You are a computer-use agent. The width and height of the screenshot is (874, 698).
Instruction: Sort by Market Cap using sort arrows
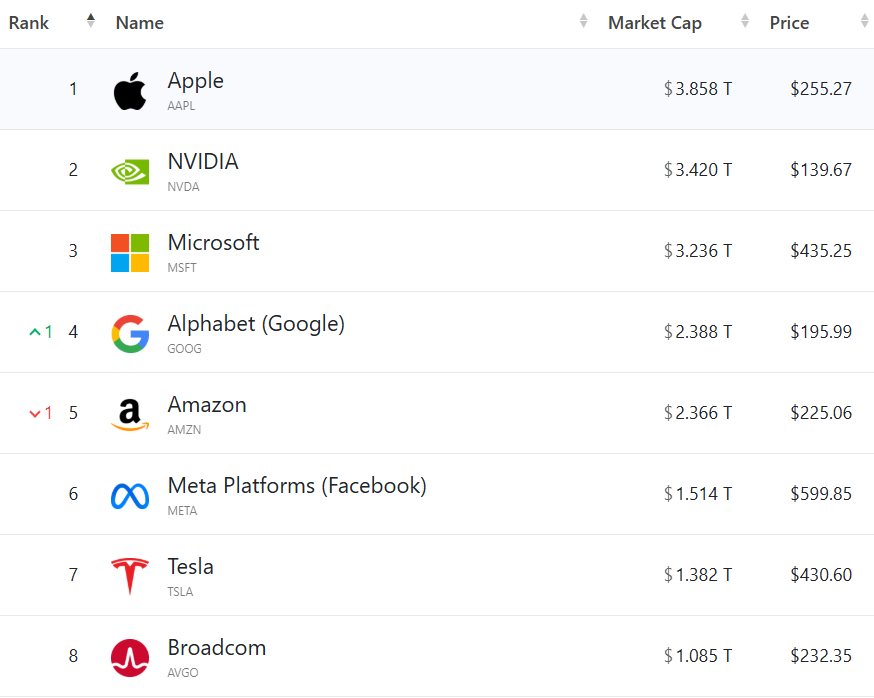[745, 22]
